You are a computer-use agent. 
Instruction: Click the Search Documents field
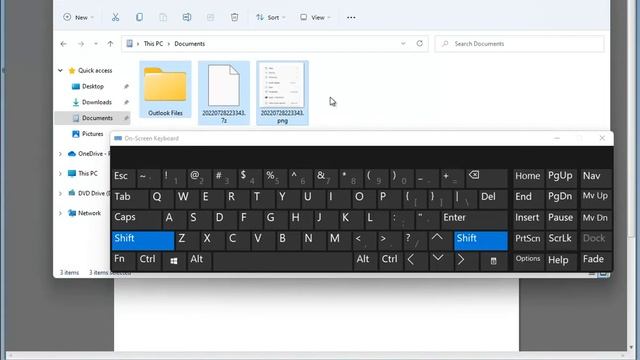point(519,44)
